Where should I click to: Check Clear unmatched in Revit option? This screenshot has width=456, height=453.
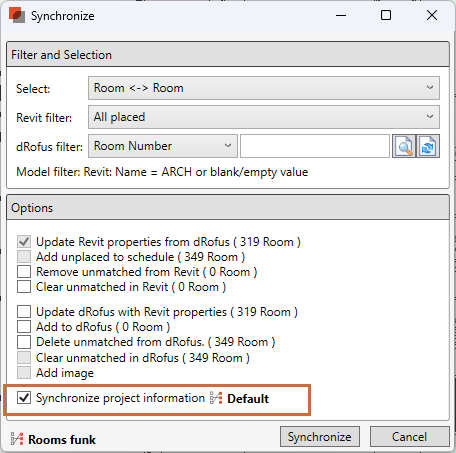coord(24,287)
